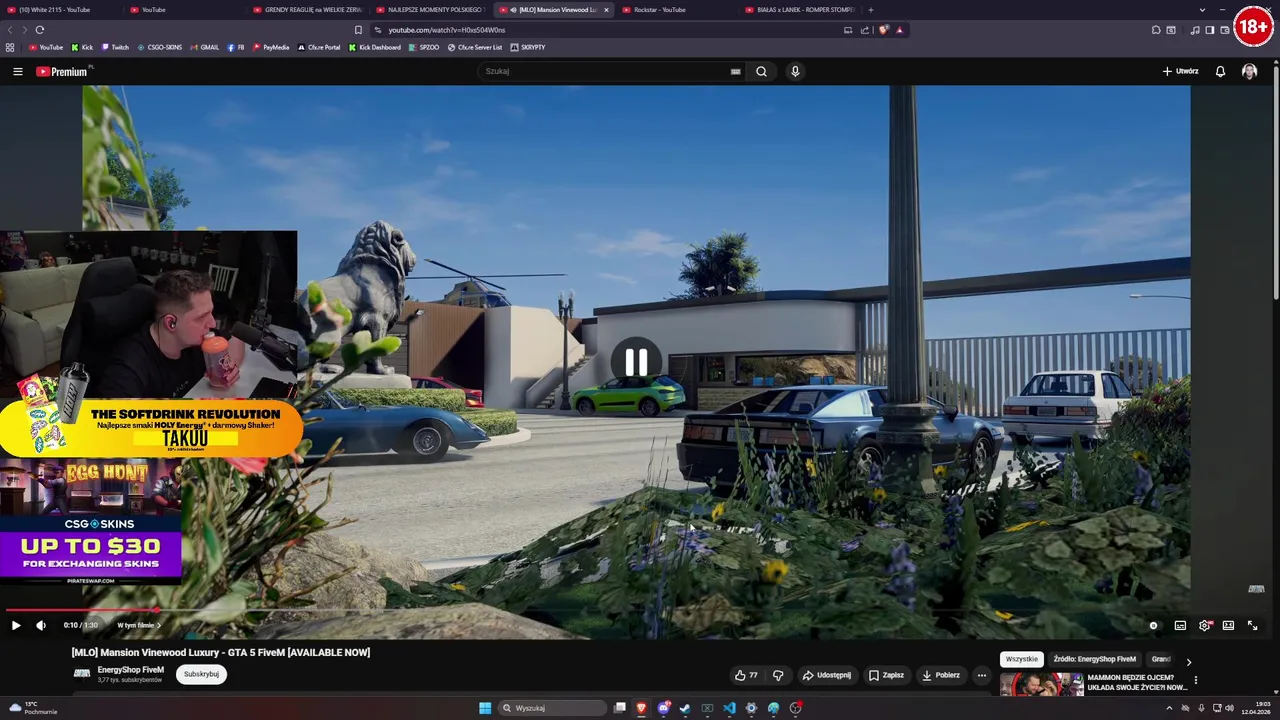Switch to 'GRENDY REAGUJE' tab
The width and height of the screenshot is (1280, 720).
click(306, 10)
